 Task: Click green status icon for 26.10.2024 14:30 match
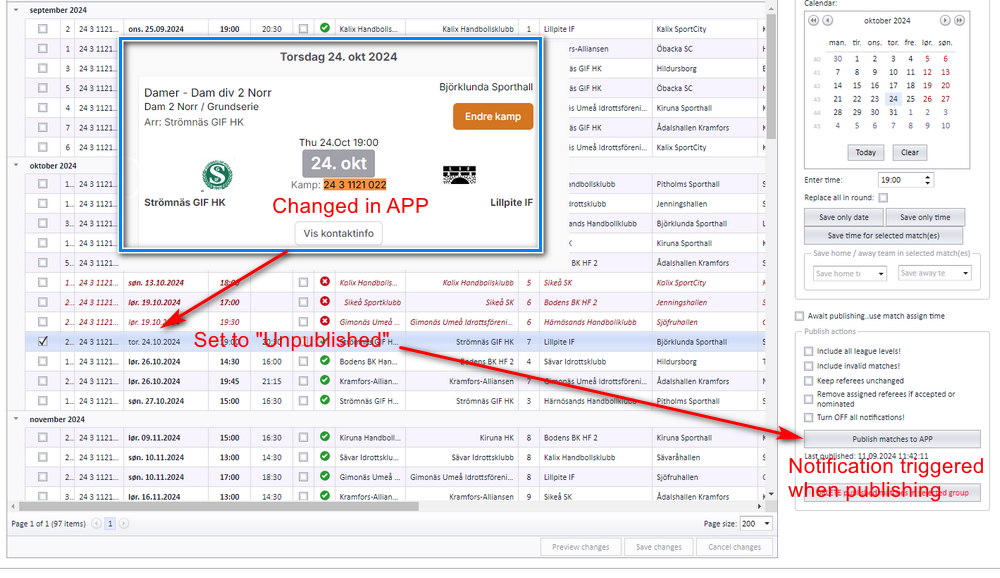(x=325, y=361)
